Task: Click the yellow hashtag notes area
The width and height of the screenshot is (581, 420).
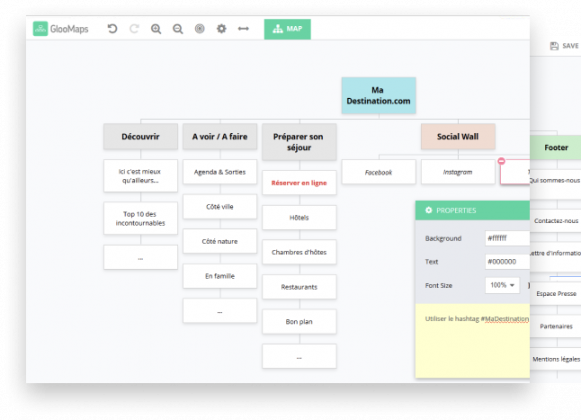Action: [472, 341]
